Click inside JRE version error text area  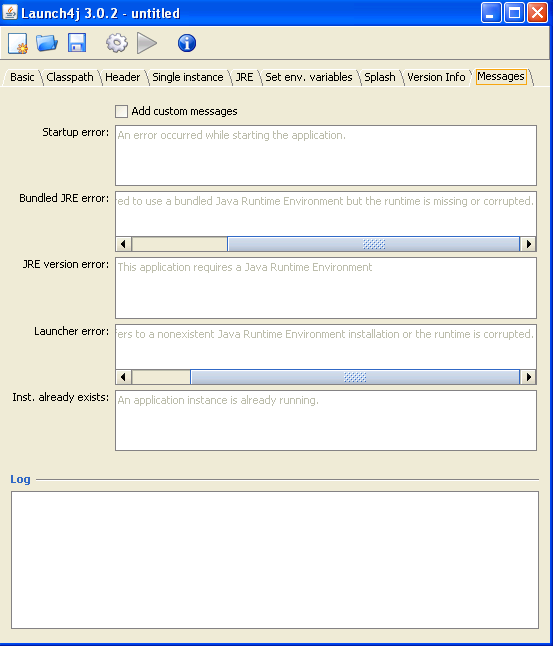tap(326, 288)
